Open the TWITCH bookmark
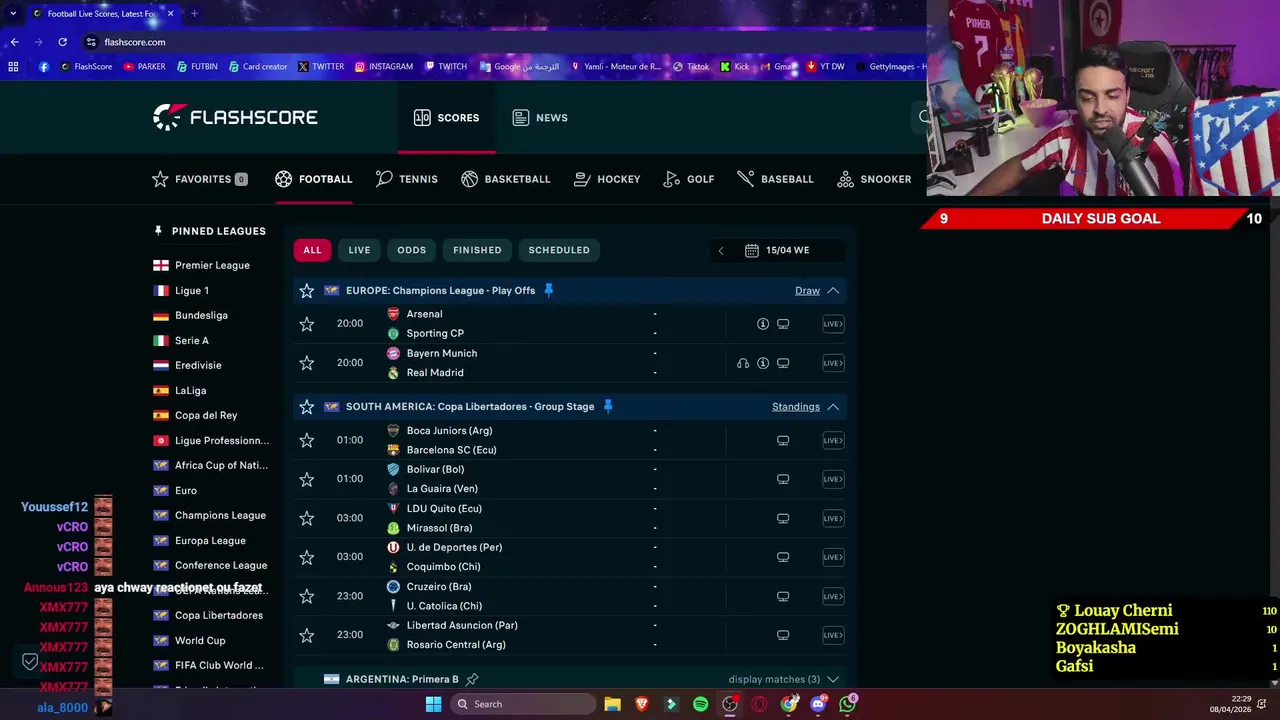 (445, 67)
